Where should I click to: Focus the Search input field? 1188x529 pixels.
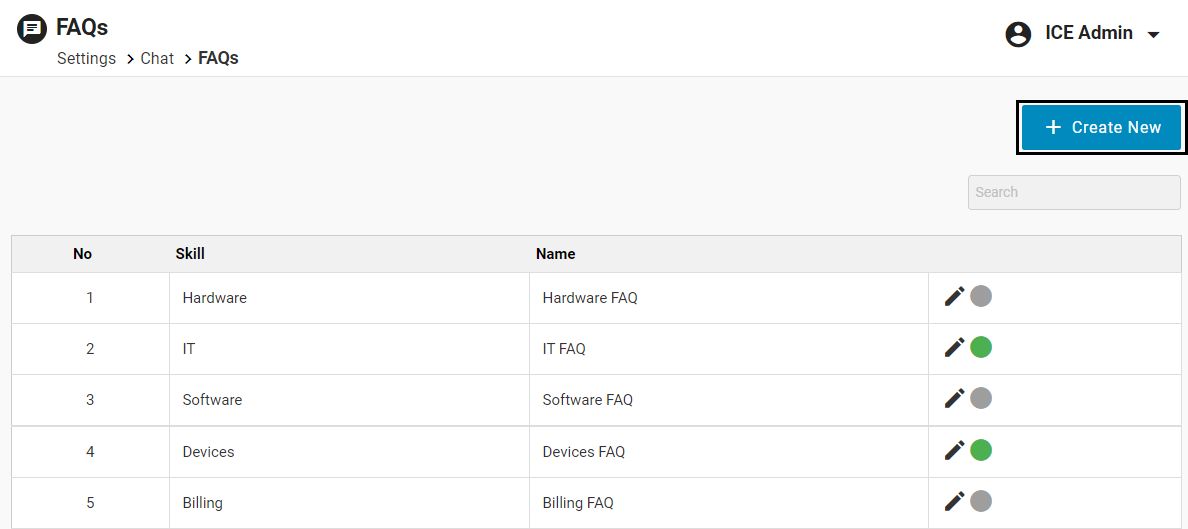1073,192
